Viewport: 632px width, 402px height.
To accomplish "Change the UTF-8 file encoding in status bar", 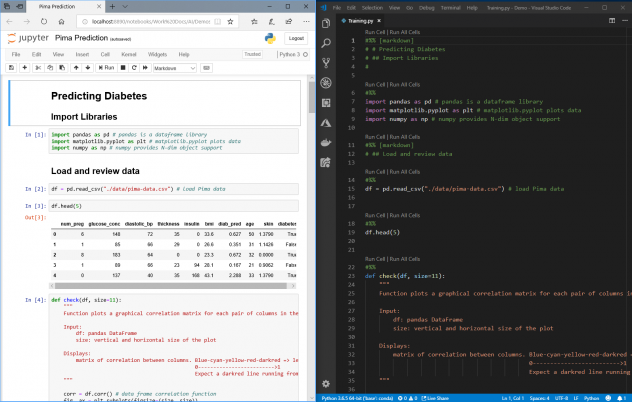I will pyautogui.click(x=561, y=397).
